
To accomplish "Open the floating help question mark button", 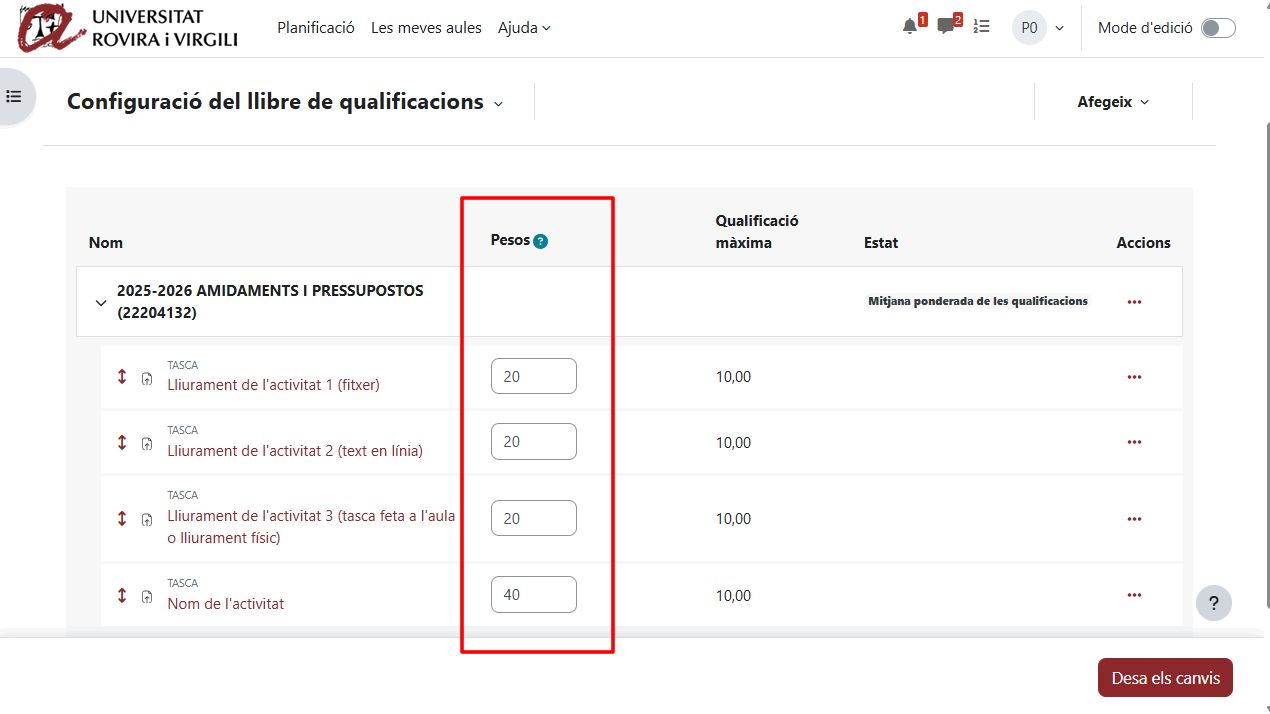I will tap(1213, 603).
